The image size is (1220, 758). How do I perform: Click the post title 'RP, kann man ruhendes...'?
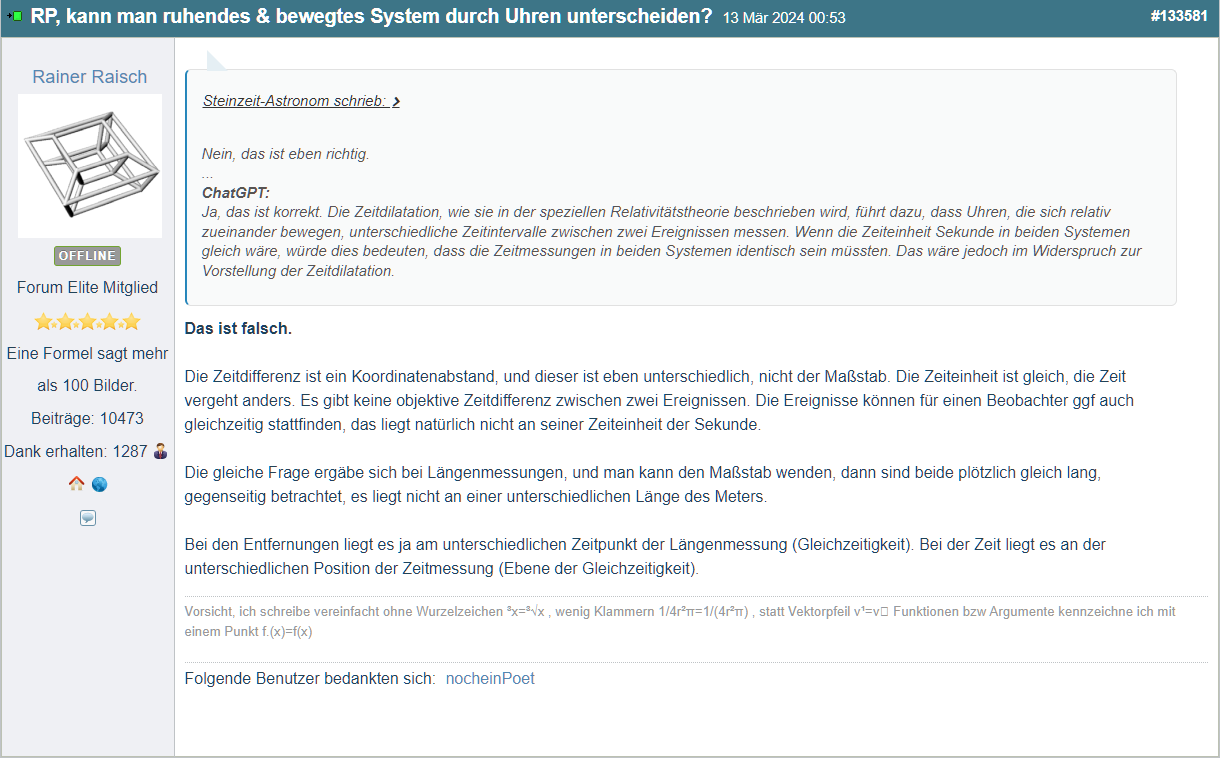click(371, 17)
